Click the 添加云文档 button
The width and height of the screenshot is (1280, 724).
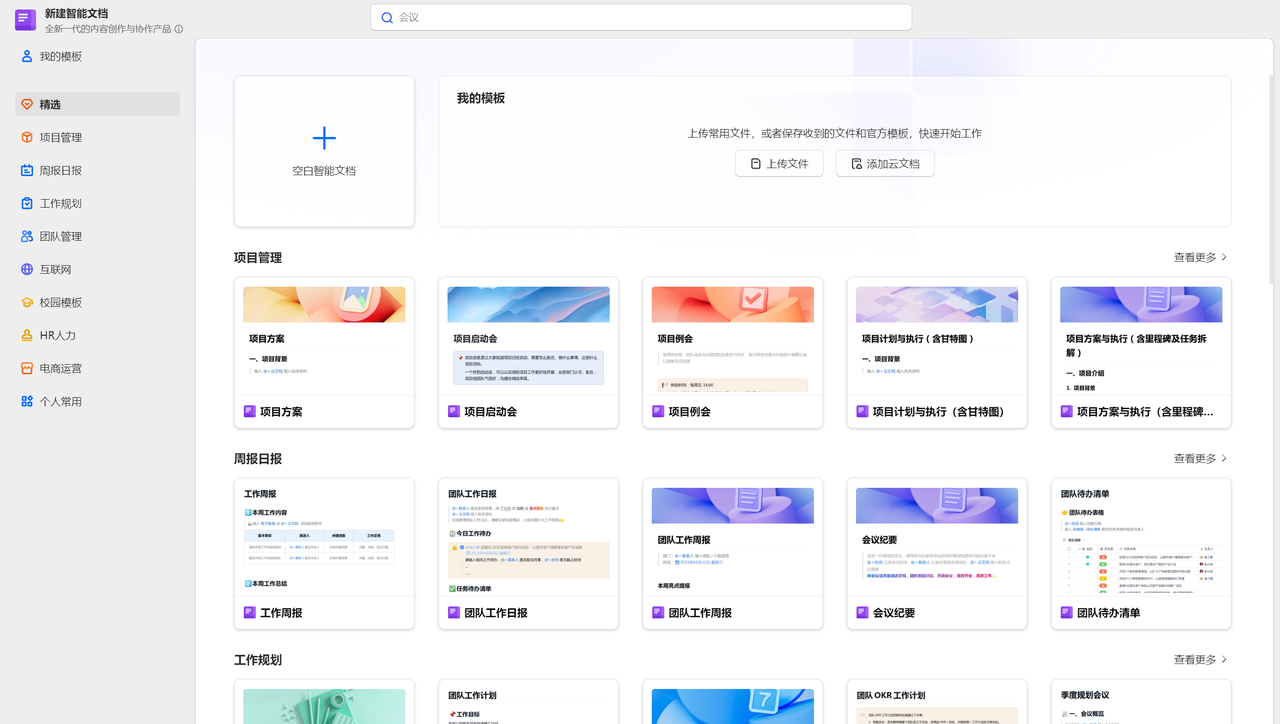pyautogui.click(x=885, y=163)
